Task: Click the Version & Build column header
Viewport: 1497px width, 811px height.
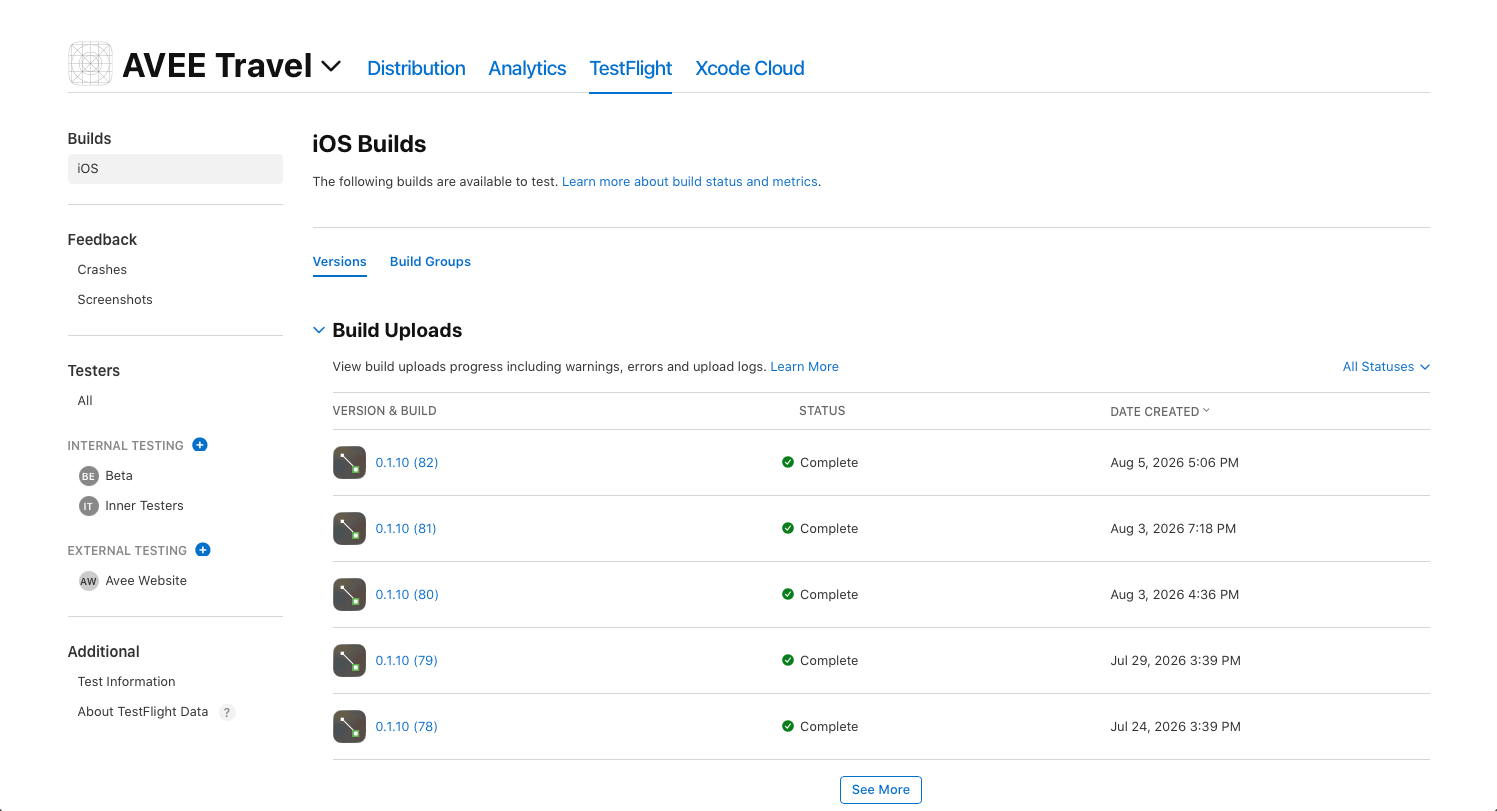Action: point(384,411)
